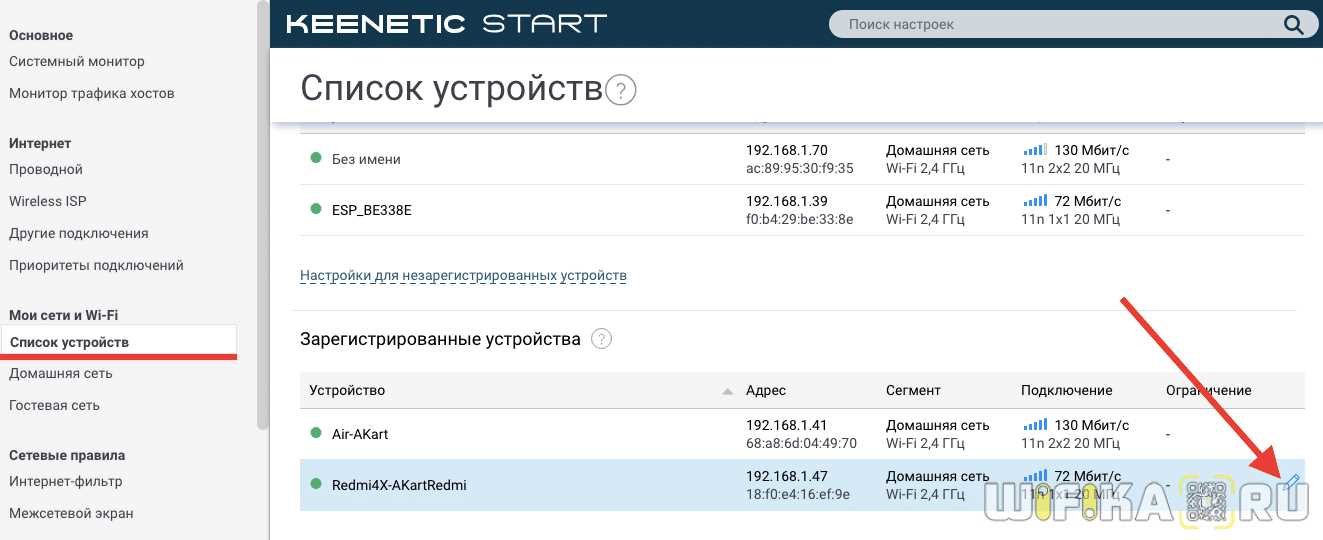Click MAC address 68:a8:6d:04:49:70
The image size is (1323, 540).
coord(801,443)
